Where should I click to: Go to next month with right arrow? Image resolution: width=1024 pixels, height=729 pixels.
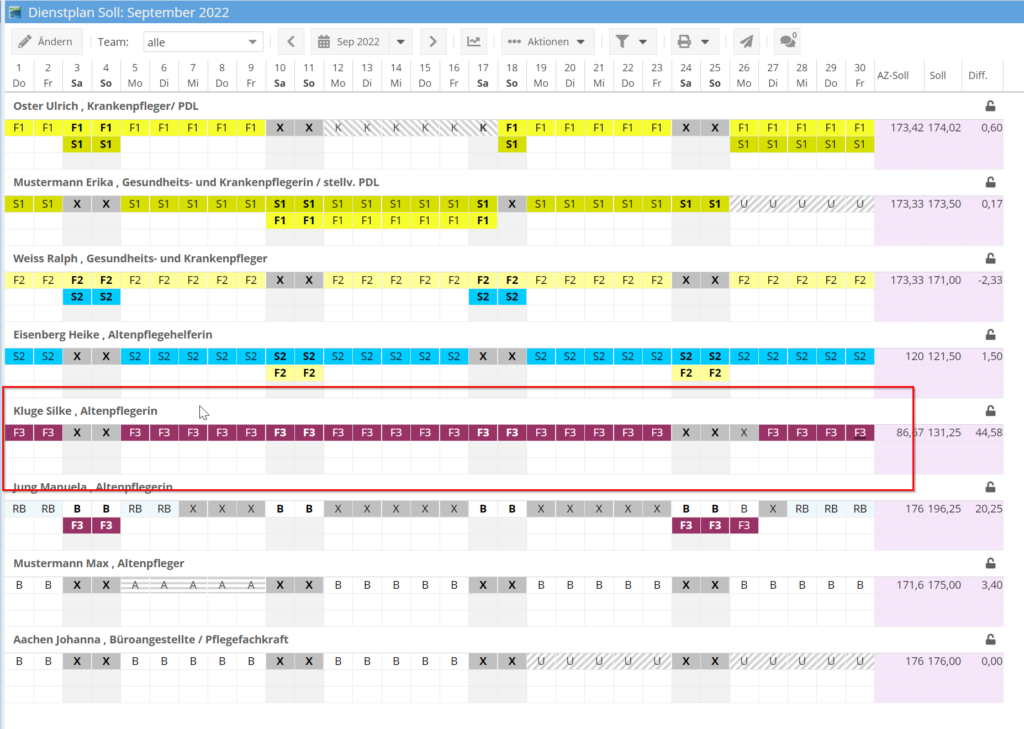432,42
